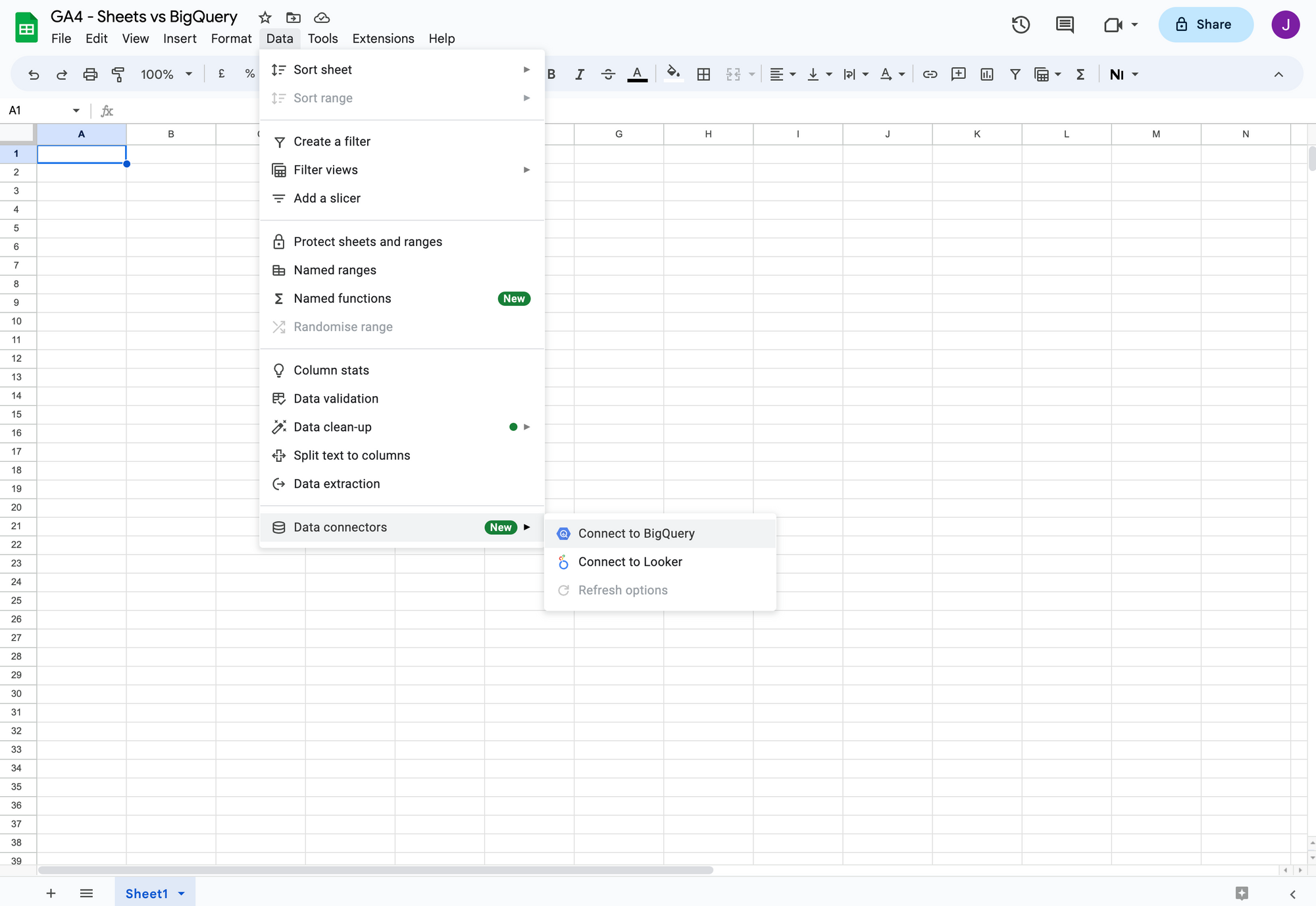Click the print icon

tap(90, 74)
